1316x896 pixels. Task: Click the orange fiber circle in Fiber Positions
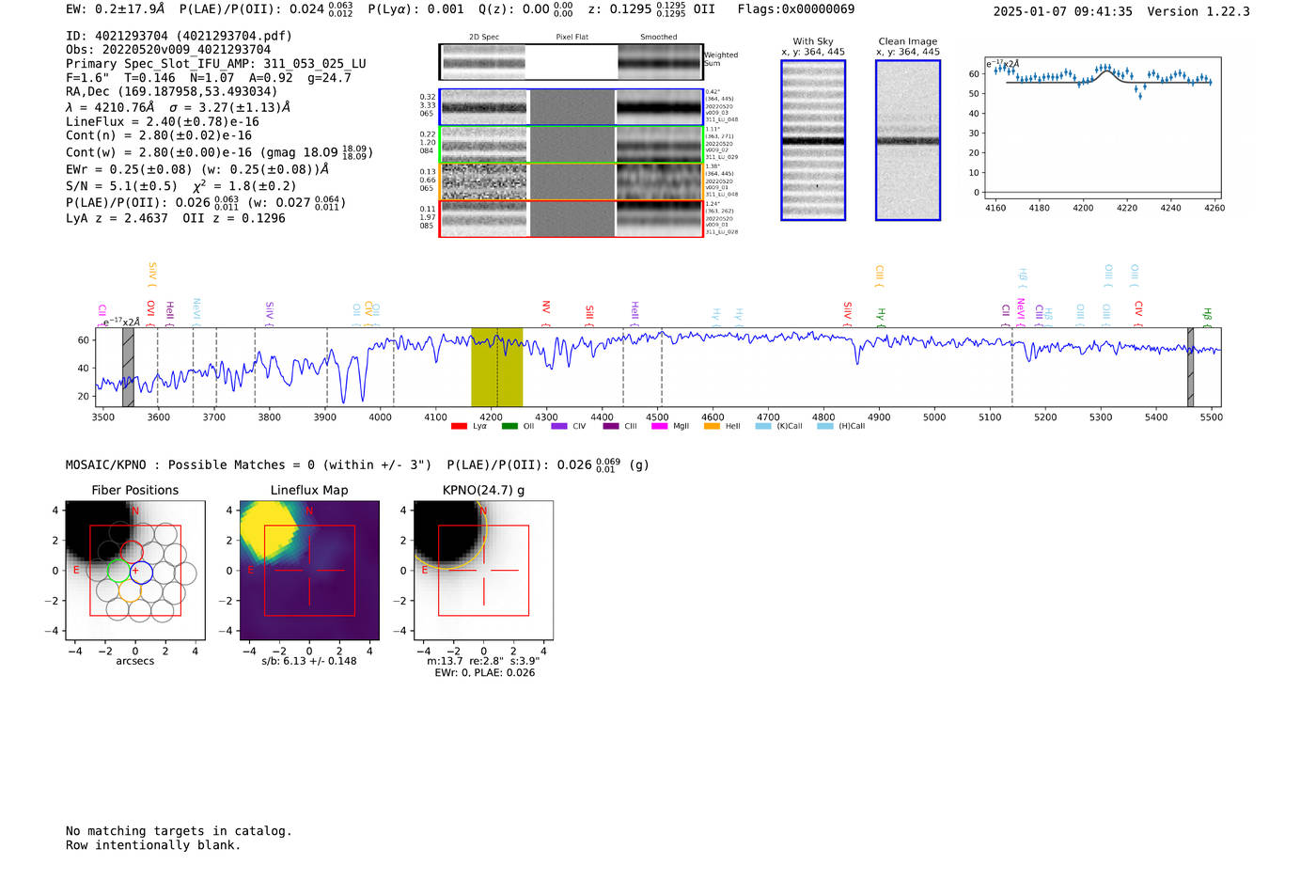(130, 590)
